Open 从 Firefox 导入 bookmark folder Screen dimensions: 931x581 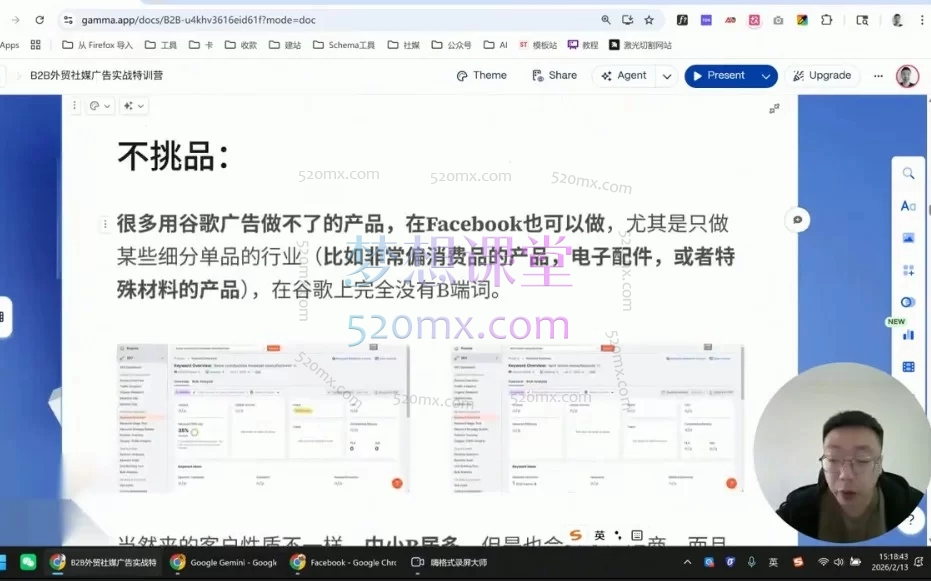pyautogui.click(x=97, y=45)
